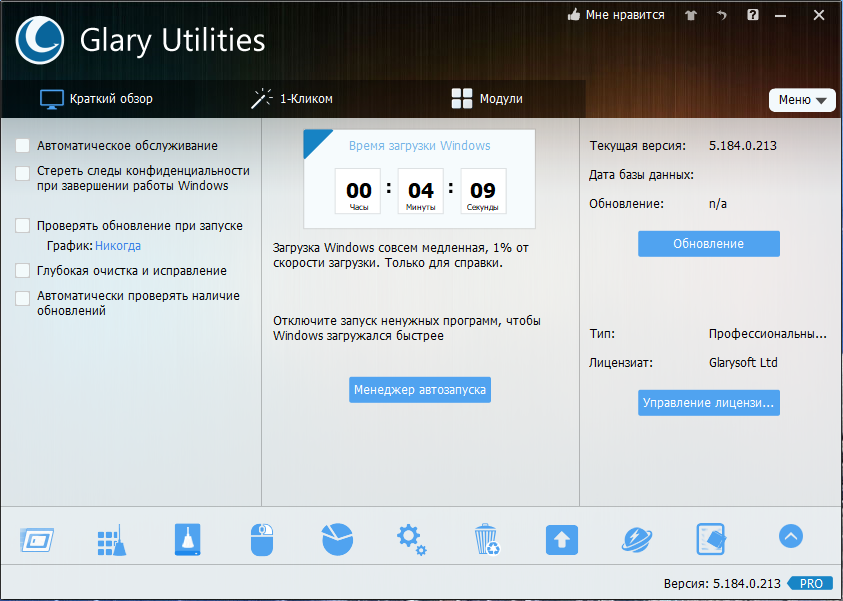The height and width of the screenshot is (601, 843).
Task: Click licensee value 'Glarysoft Ltd'
Action: (743, 362)
